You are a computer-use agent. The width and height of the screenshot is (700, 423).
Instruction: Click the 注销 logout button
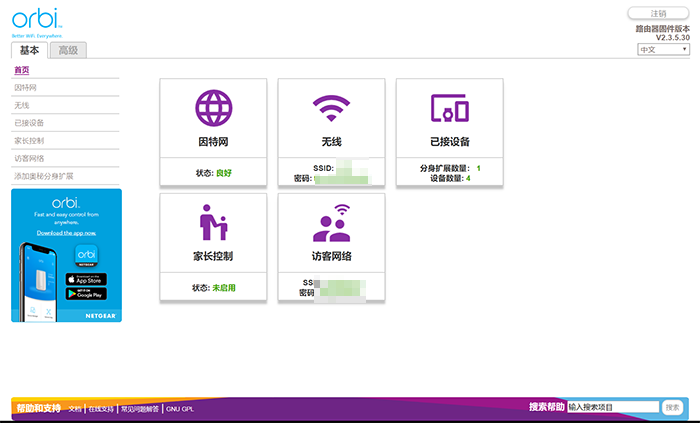[658, 13]
